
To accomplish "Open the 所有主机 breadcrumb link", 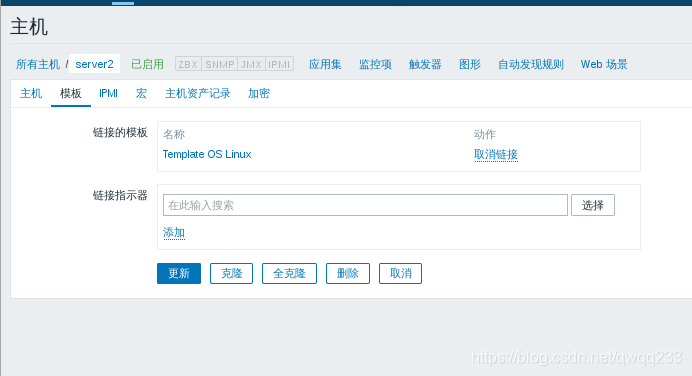I will [x=38, y=64].
